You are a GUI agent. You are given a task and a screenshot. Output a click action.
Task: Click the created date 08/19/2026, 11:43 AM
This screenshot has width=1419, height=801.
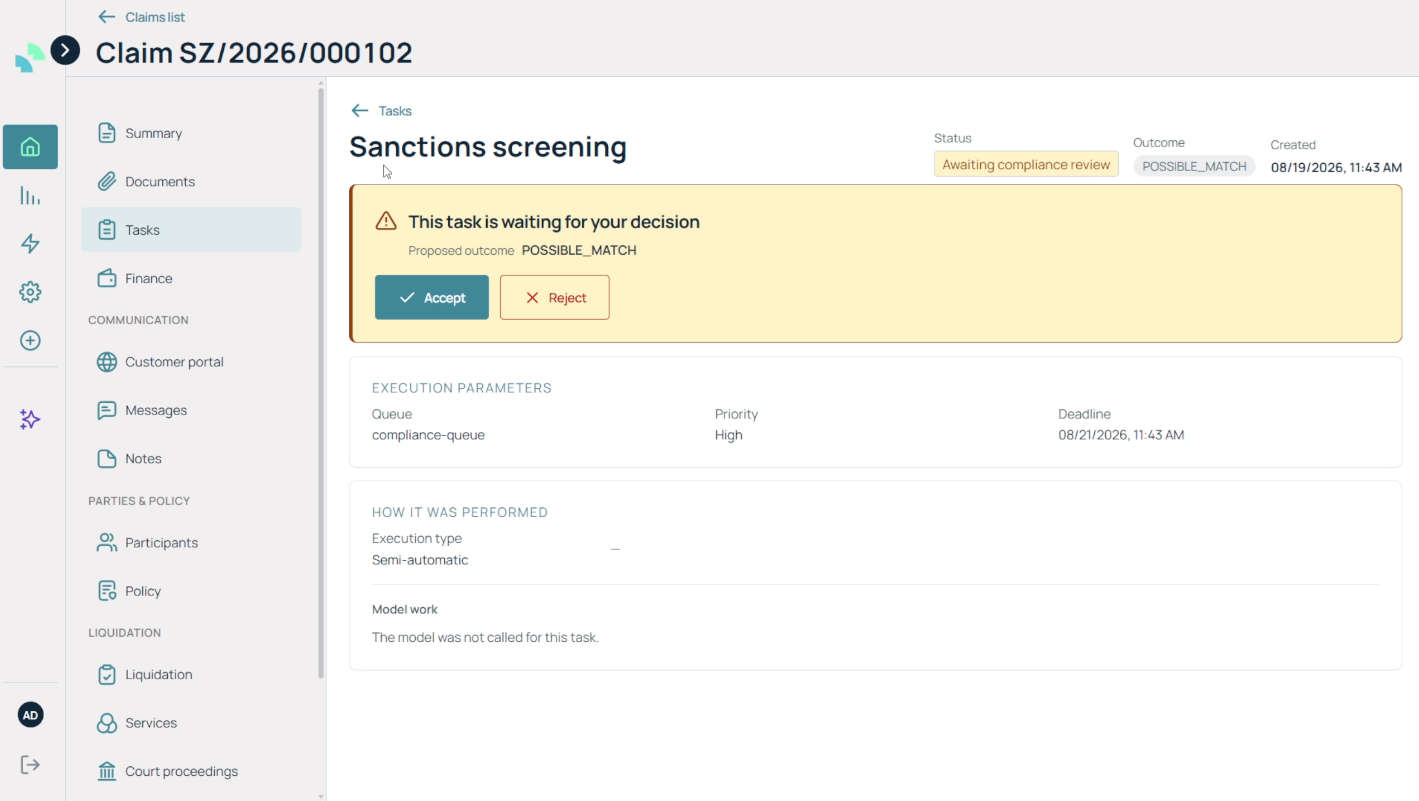pyautogui.click(x=1336, y=167)
